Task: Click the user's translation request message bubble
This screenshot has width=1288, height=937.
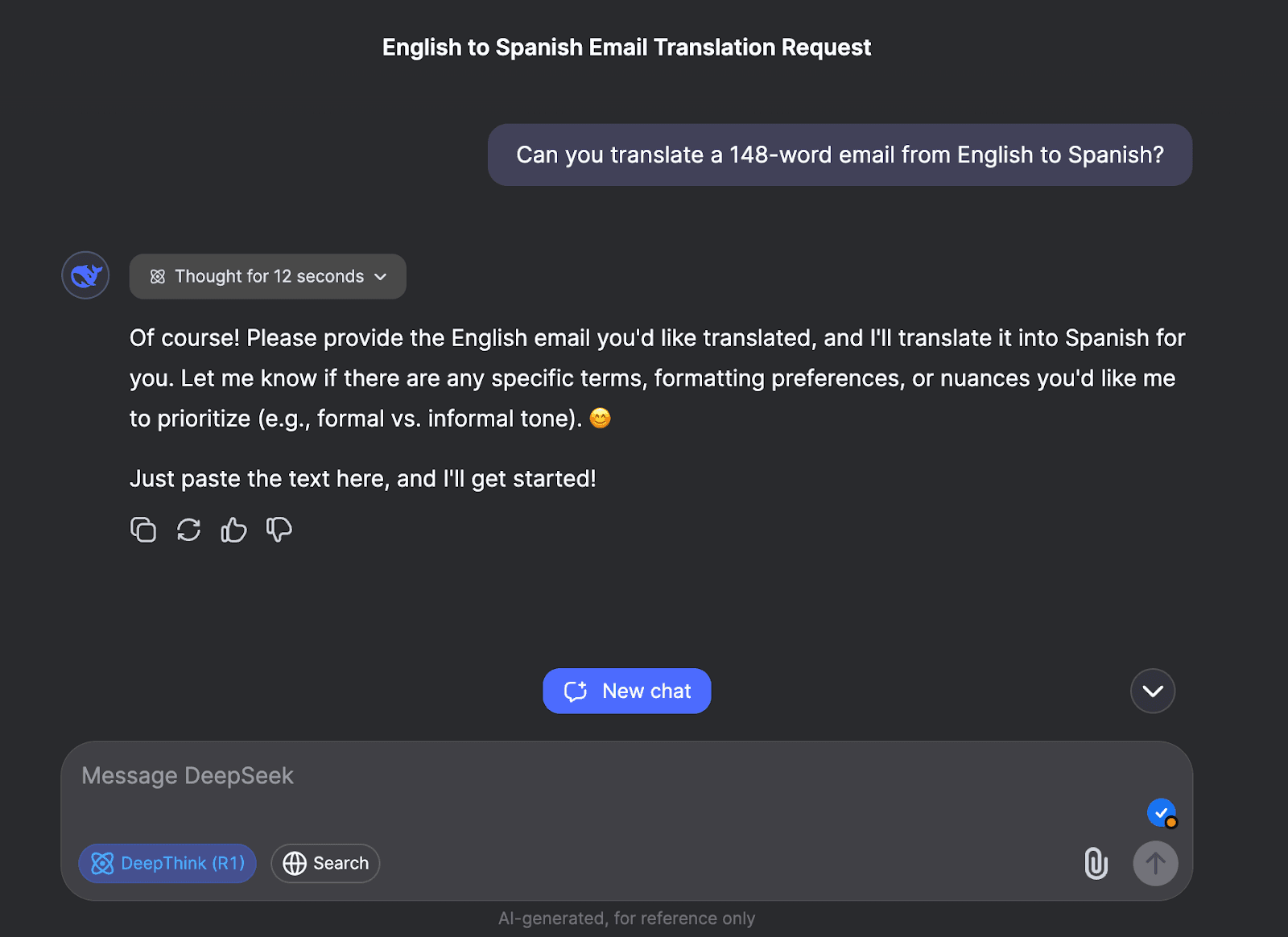Action: click(x=840, y=155)
